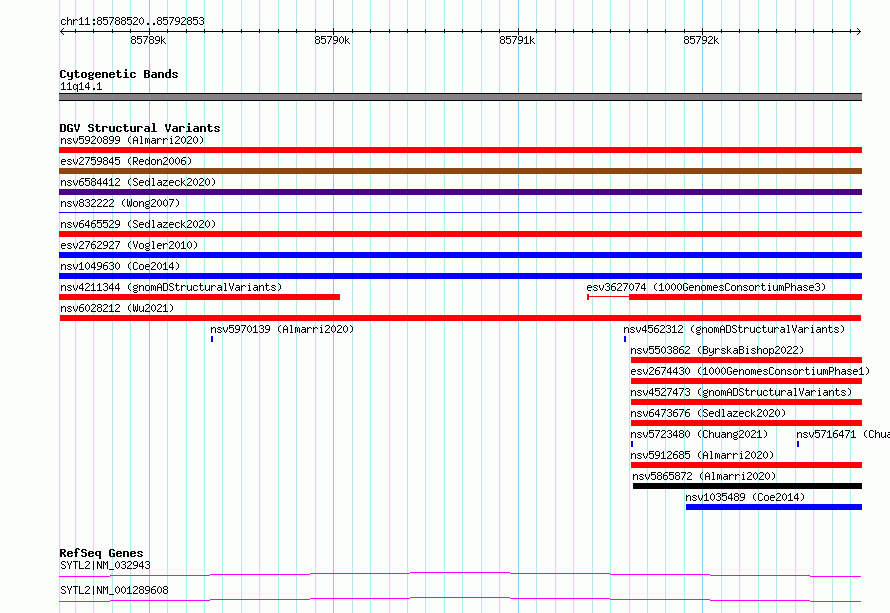Click the 85792k ruler tick label
The height and width of the screenshot is (613, 890).
pyautogui.click(x=701, y=40)
